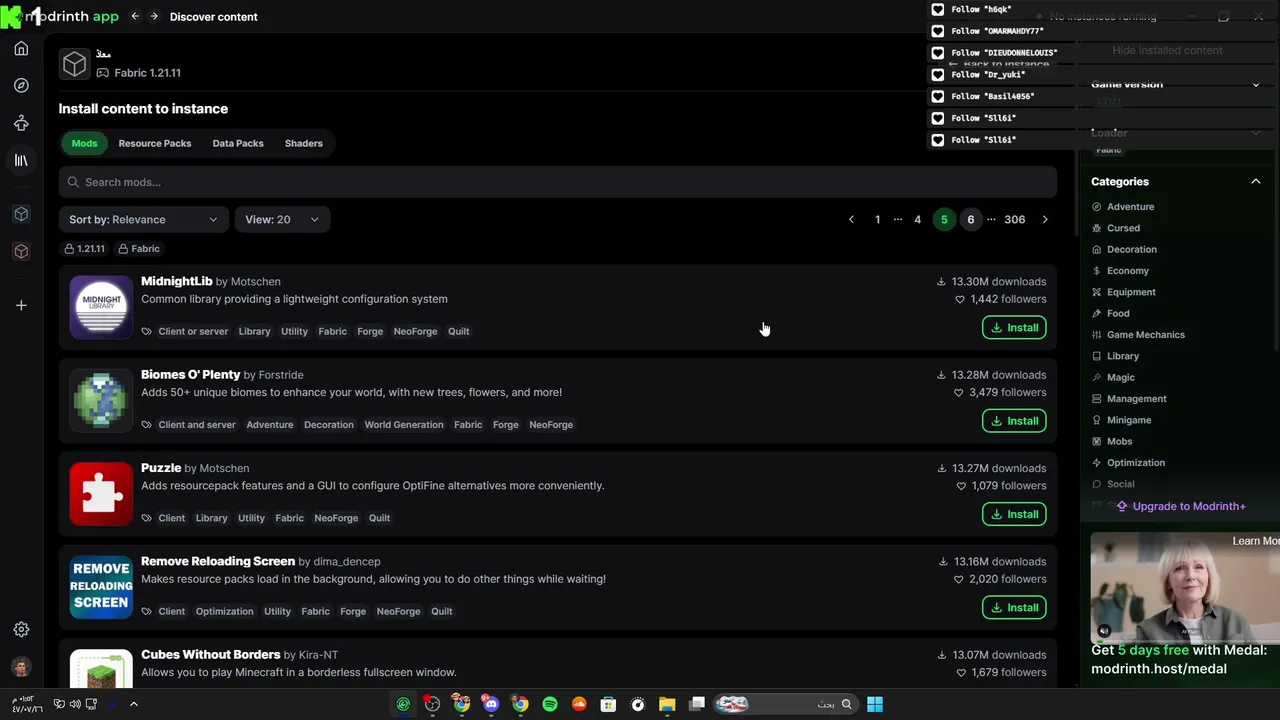1280x720 pixels.
Task: Open SoundCloud in the taskbar
Action: [x=579, y=704]
